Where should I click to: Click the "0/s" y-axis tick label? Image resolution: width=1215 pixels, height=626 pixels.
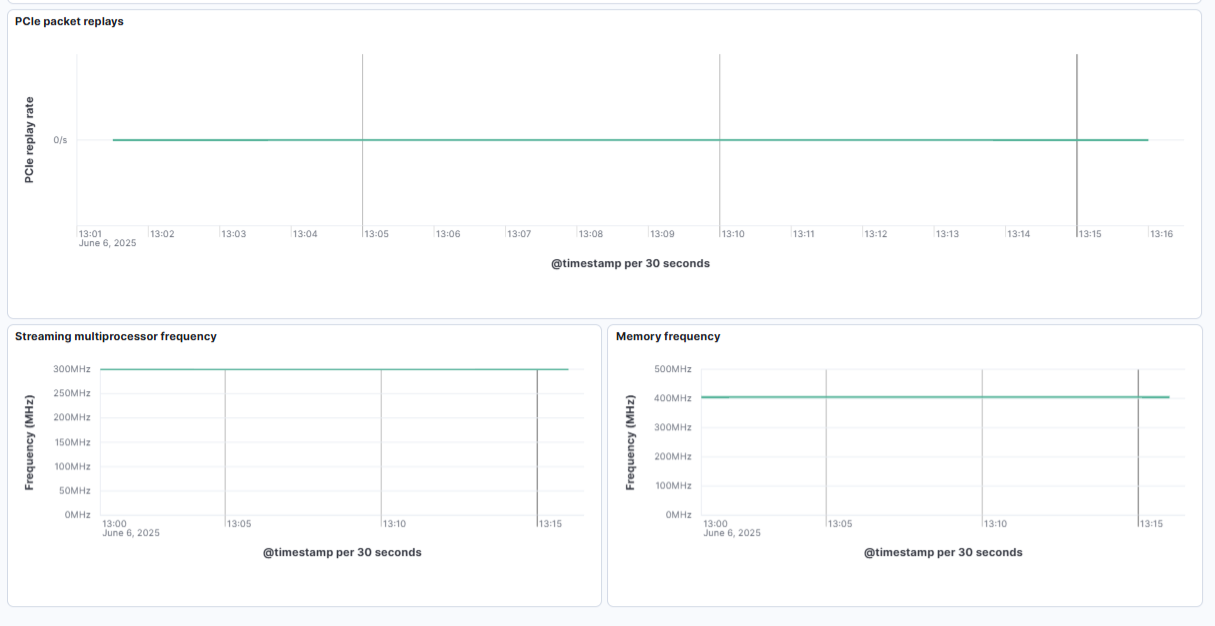[x=60, y=140]
